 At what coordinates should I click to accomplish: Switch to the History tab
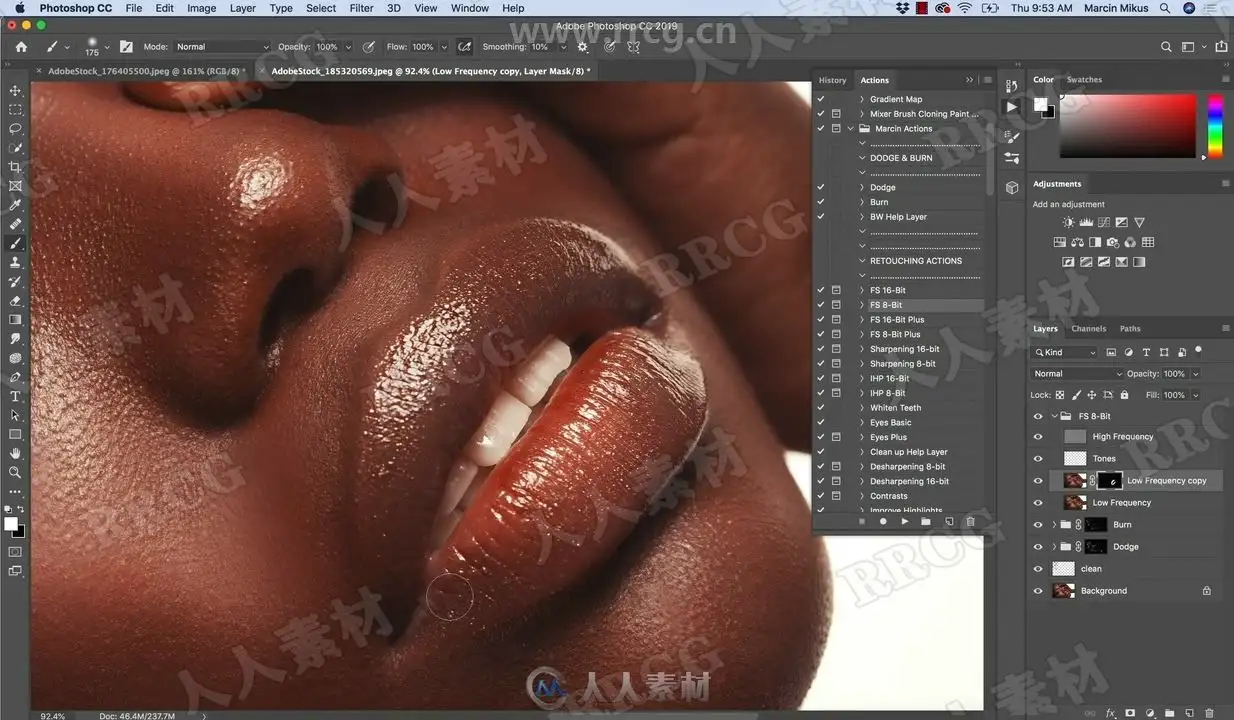pos(832,80)
